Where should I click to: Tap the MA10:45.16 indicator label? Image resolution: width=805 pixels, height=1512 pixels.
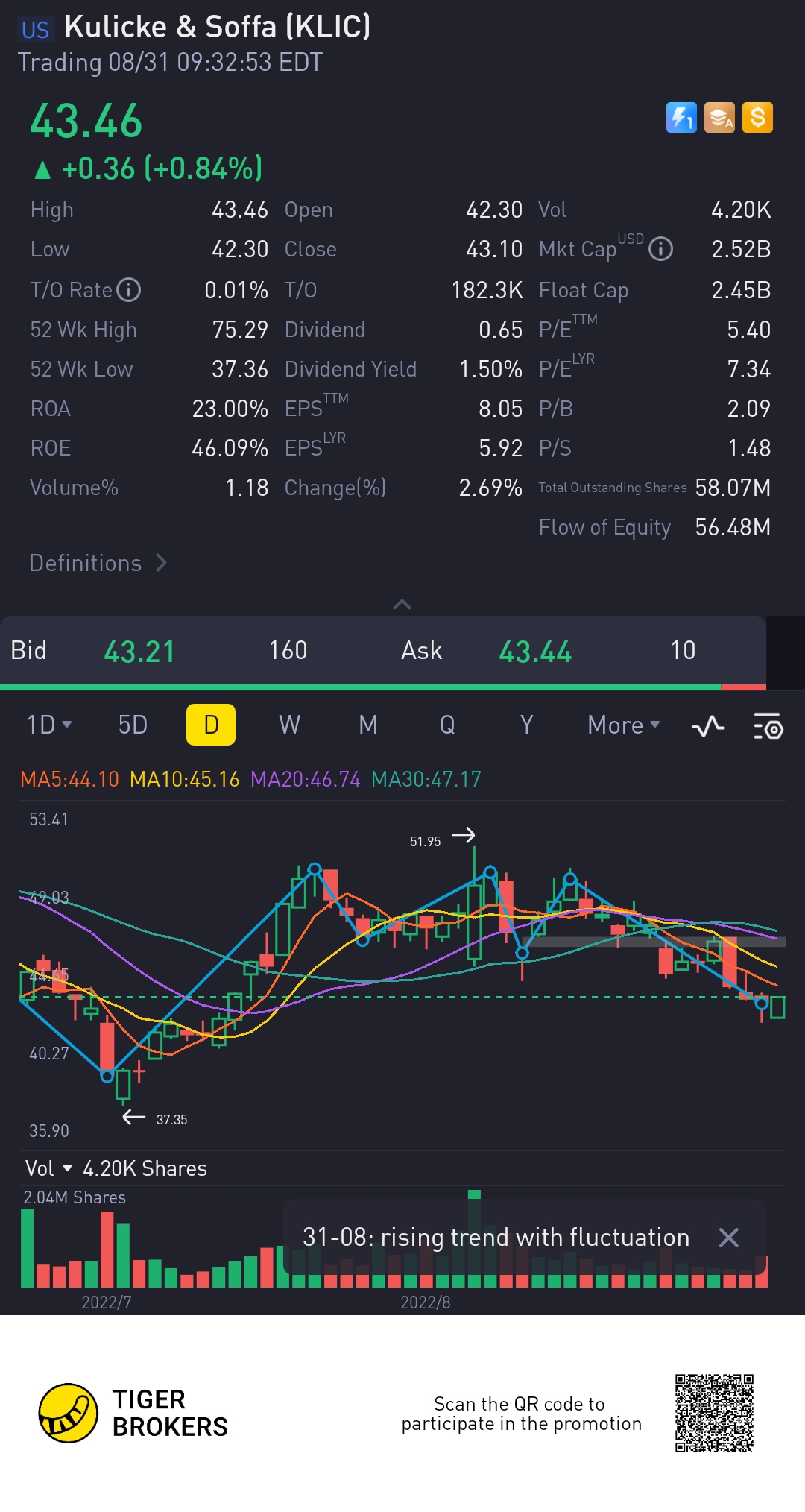[x=185, y=779]
